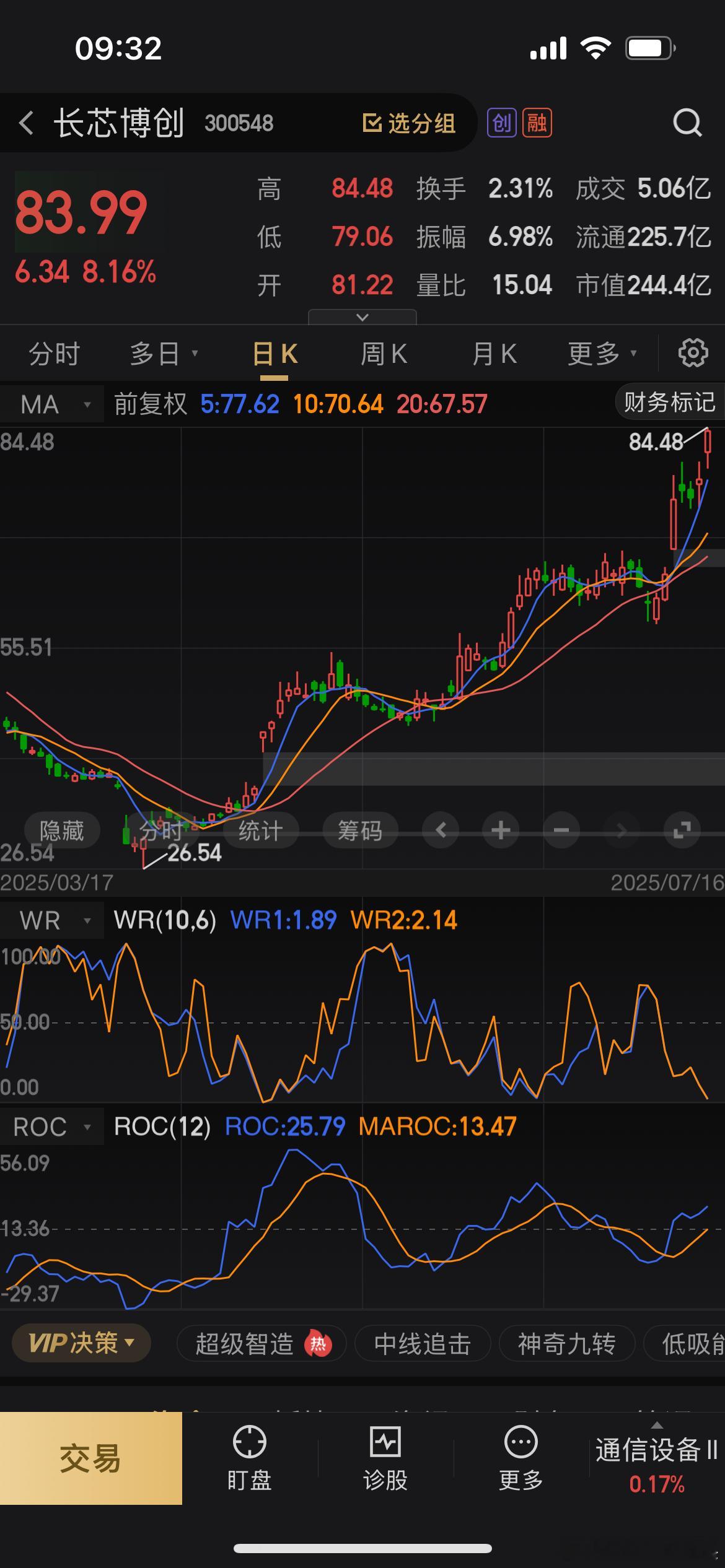Open MA indicator dropdown

(53, 404)
